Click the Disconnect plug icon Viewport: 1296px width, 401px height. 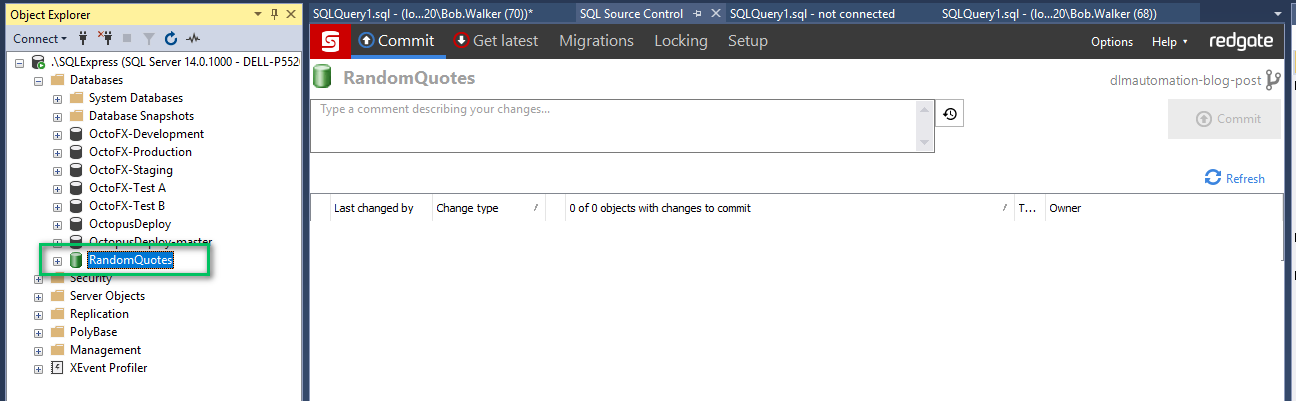point(104,39)
